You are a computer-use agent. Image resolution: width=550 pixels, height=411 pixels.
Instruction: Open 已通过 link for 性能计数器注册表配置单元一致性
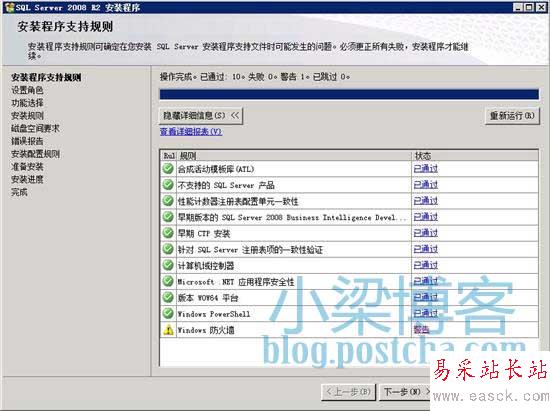425,201
